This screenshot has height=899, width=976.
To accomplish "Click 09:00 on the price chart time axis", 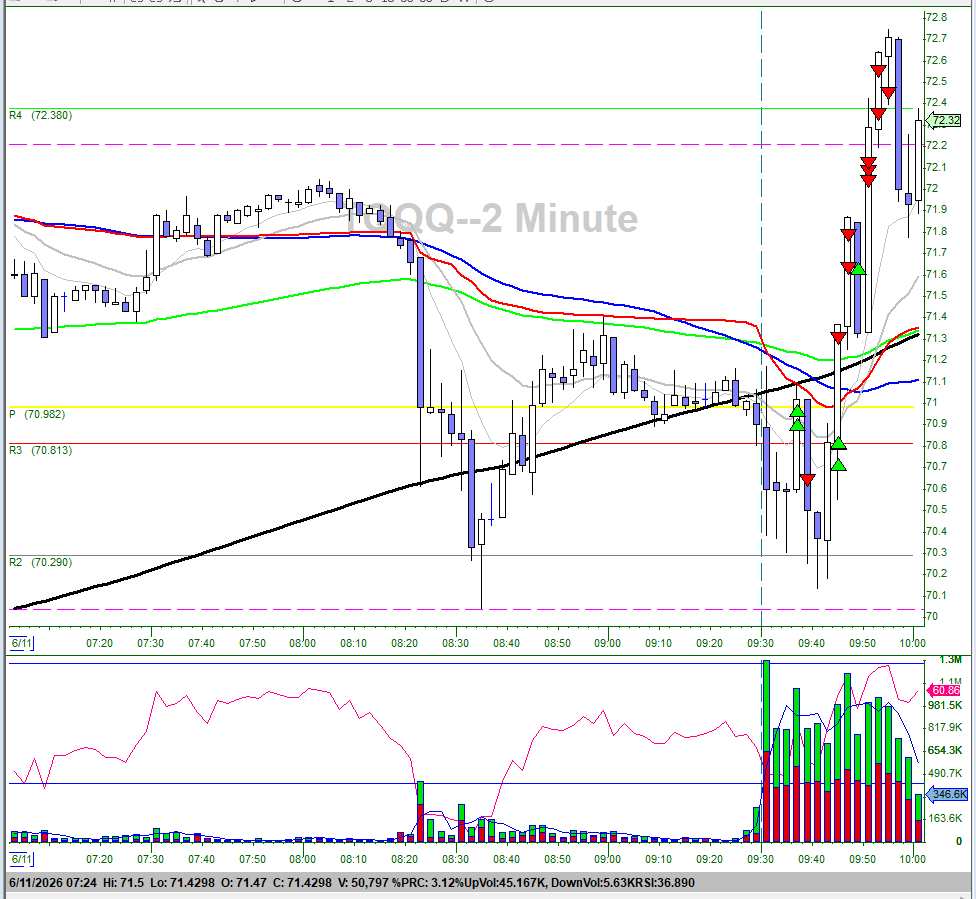I will (608, 643).
